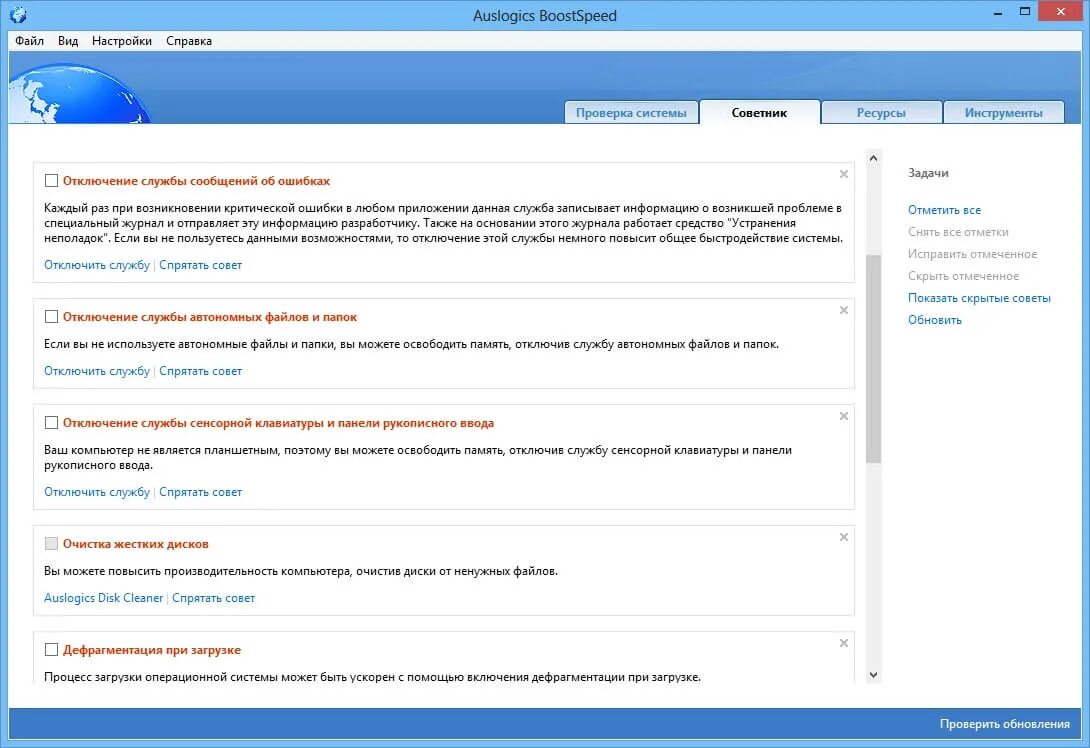Click the сенсорной клавиатуры tip heading
Image resolution: width=1090 pixels, height=748 pixels.
(x=278, y=423)
